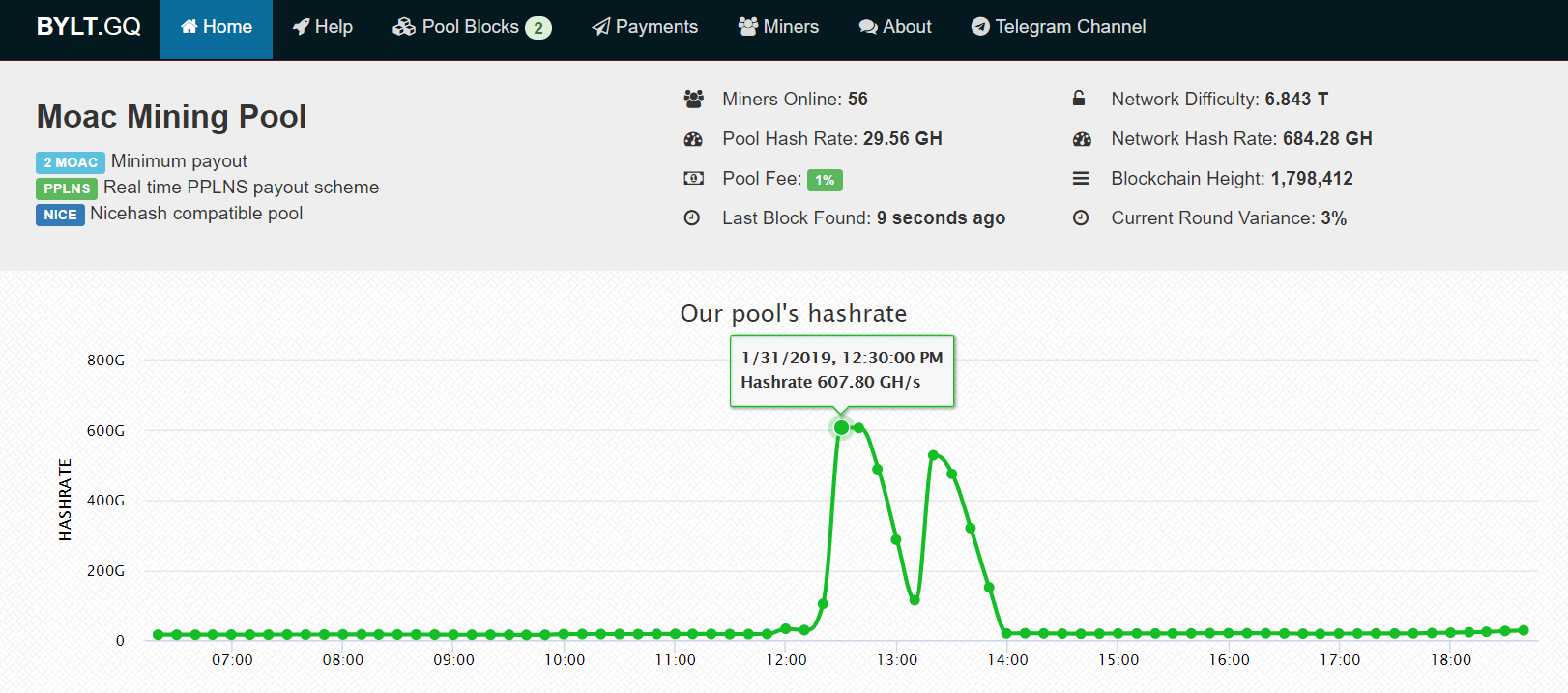Click the Blockchain Height bars icon
1568x693 pixels.
coord(1081,179)
